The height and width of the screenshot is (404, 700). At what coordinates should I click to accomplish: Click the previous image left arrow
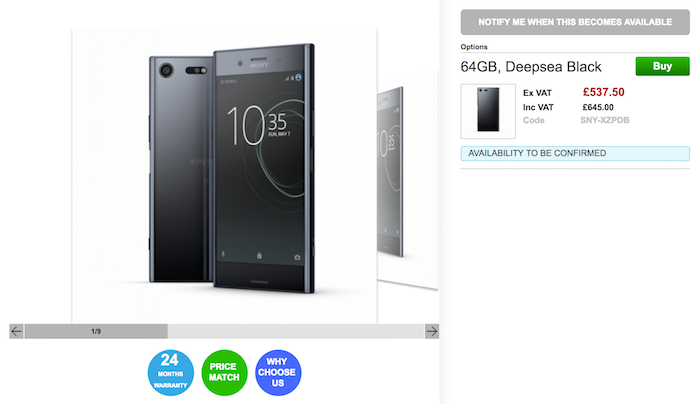pos(17,331)
